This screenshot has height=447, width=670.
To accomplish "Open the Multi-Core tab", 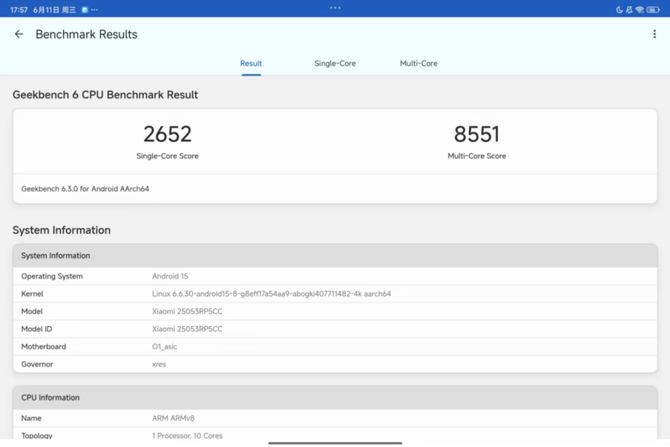I will [x=418, y=63].
